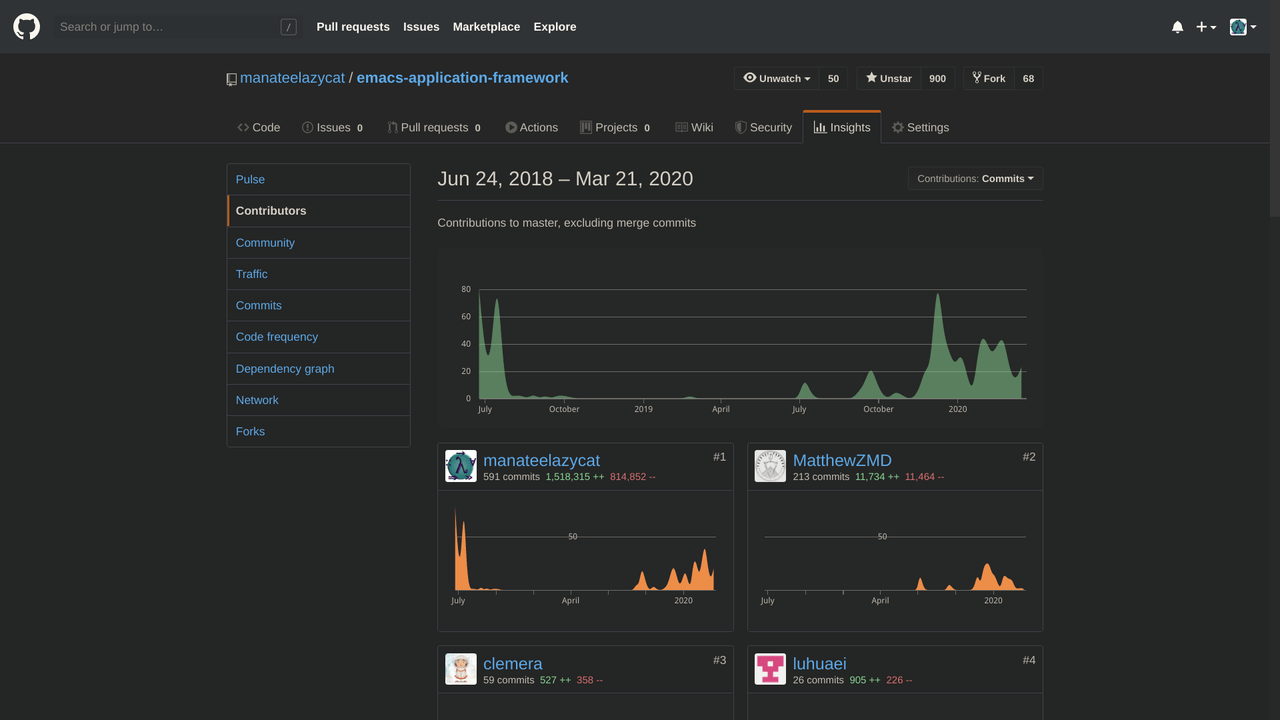Open Commits in Insights sidebar
The width and height of the screenshot is (1280, 720).
(319, 305)
